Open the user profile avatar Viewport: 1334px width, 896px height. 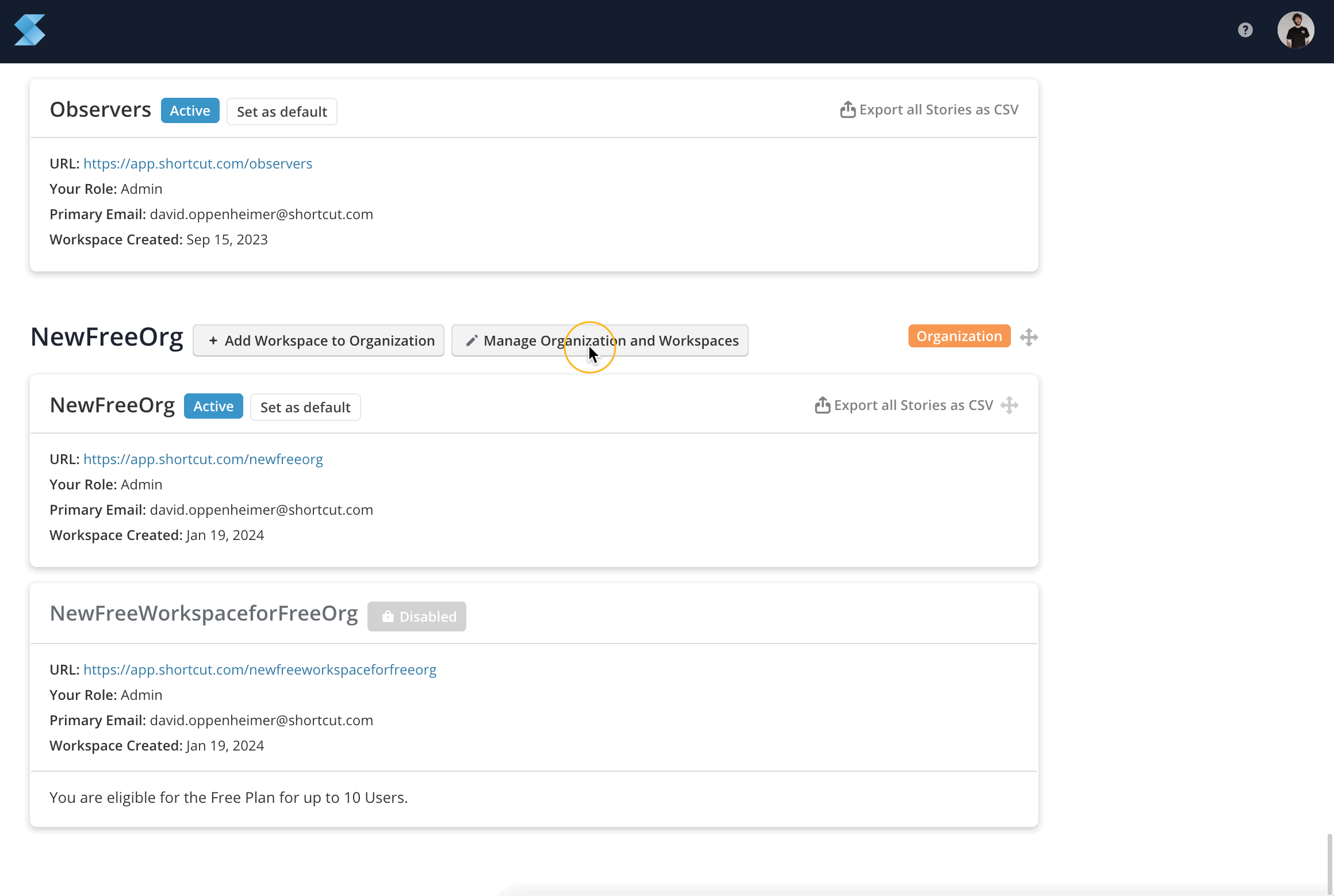[1295, 30]
